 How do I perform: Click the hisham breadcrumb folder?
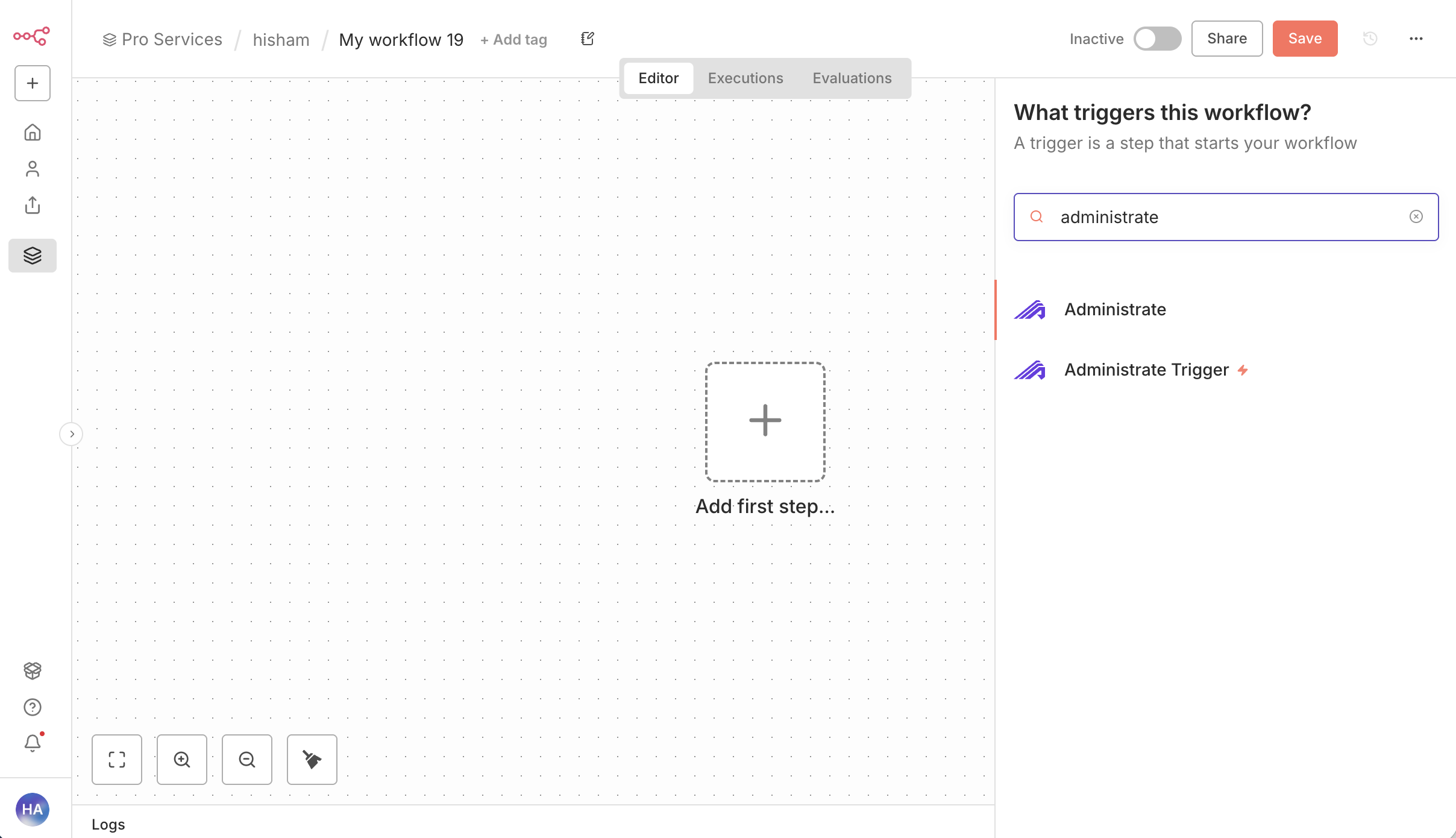point(281,40)
